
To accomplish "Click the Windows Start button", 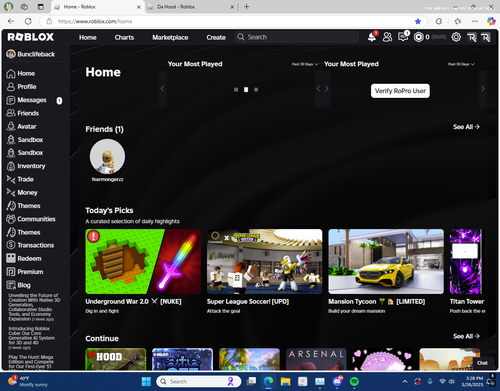I will pyautogui.click(x=146, y=381).
